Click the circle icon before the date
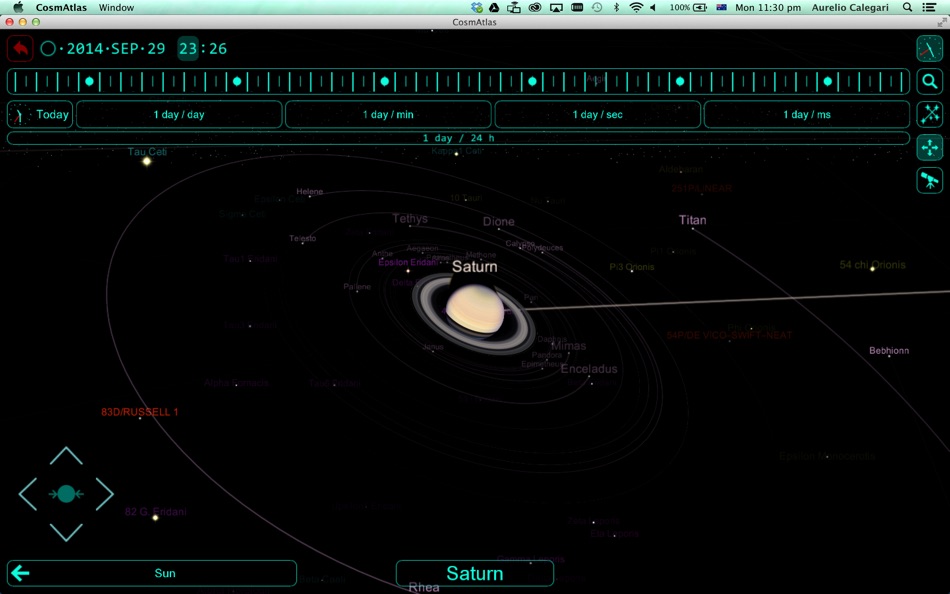This screenshot has height=594, width=950. 48,49
